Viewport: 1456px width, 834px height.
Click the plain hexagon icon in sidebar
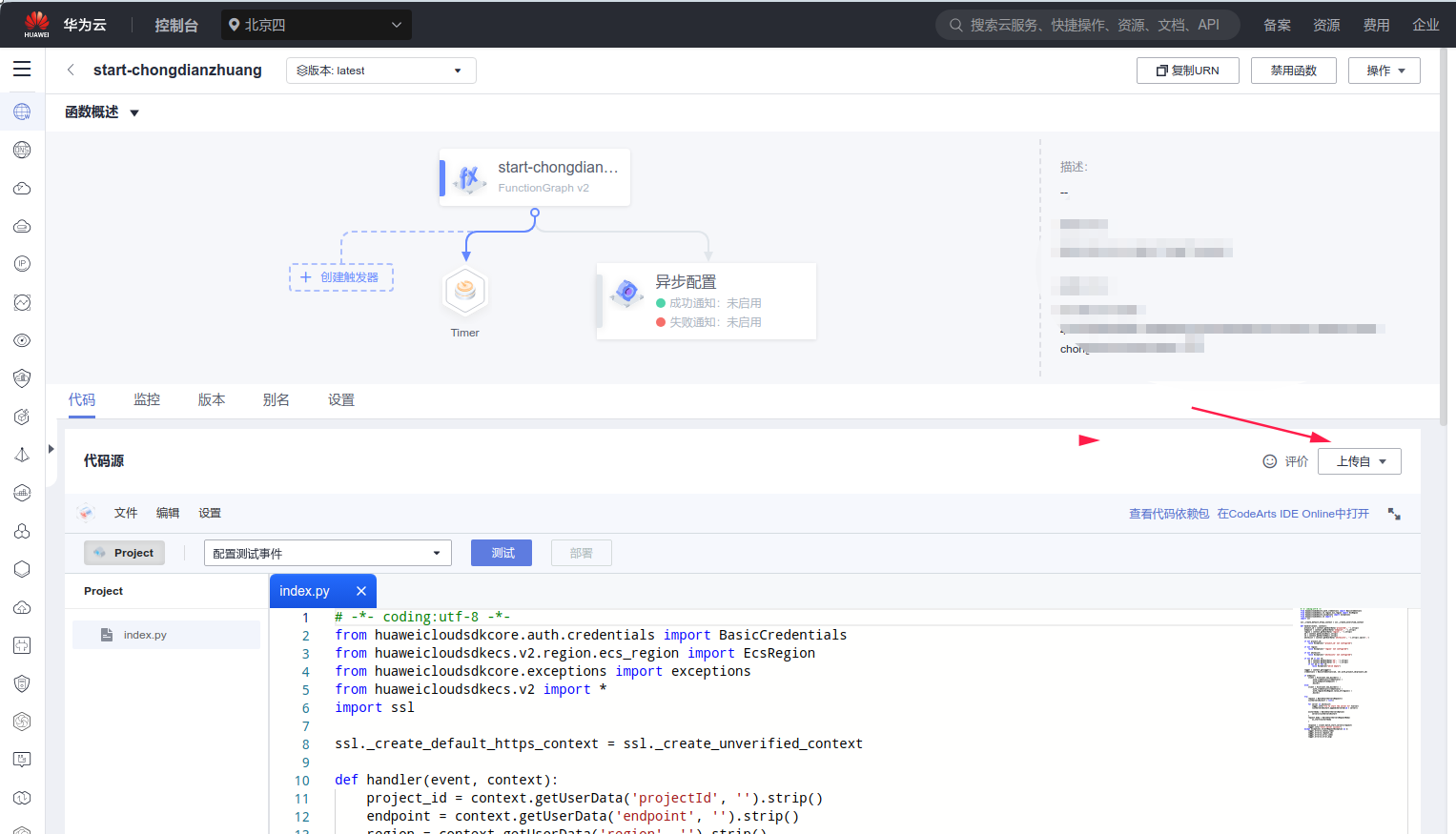point(22,569)
